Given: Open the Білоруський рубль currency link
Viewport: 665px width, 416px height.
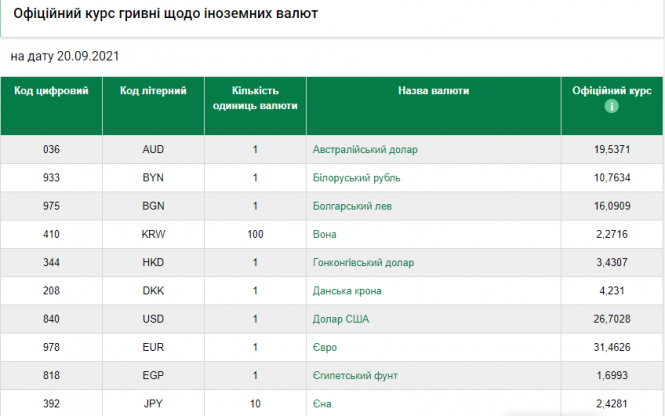Looking at the screenshot, I should pyautogui.click(x=357, y=178).
